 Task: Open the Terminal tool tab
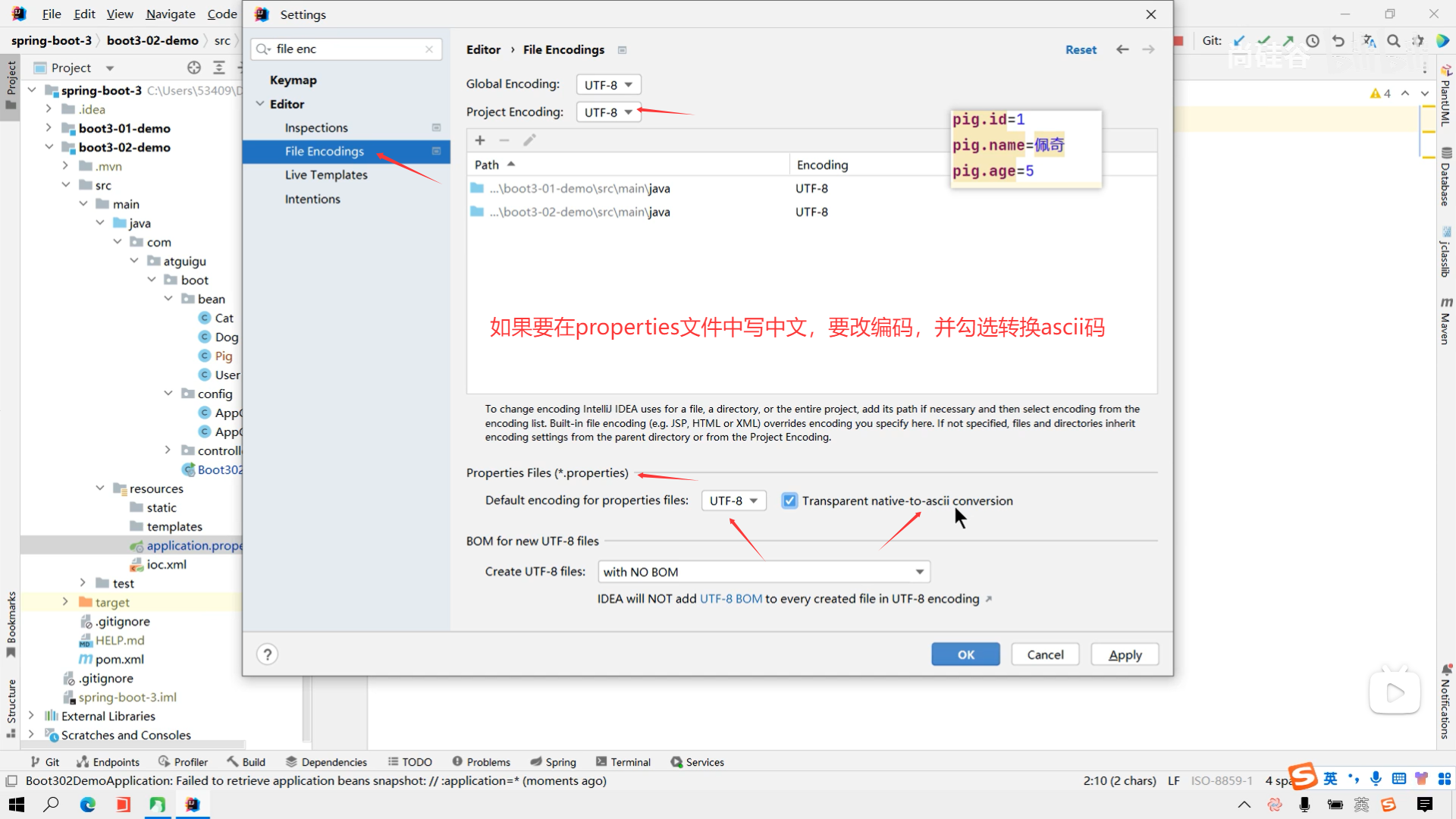tap(623, 762)
